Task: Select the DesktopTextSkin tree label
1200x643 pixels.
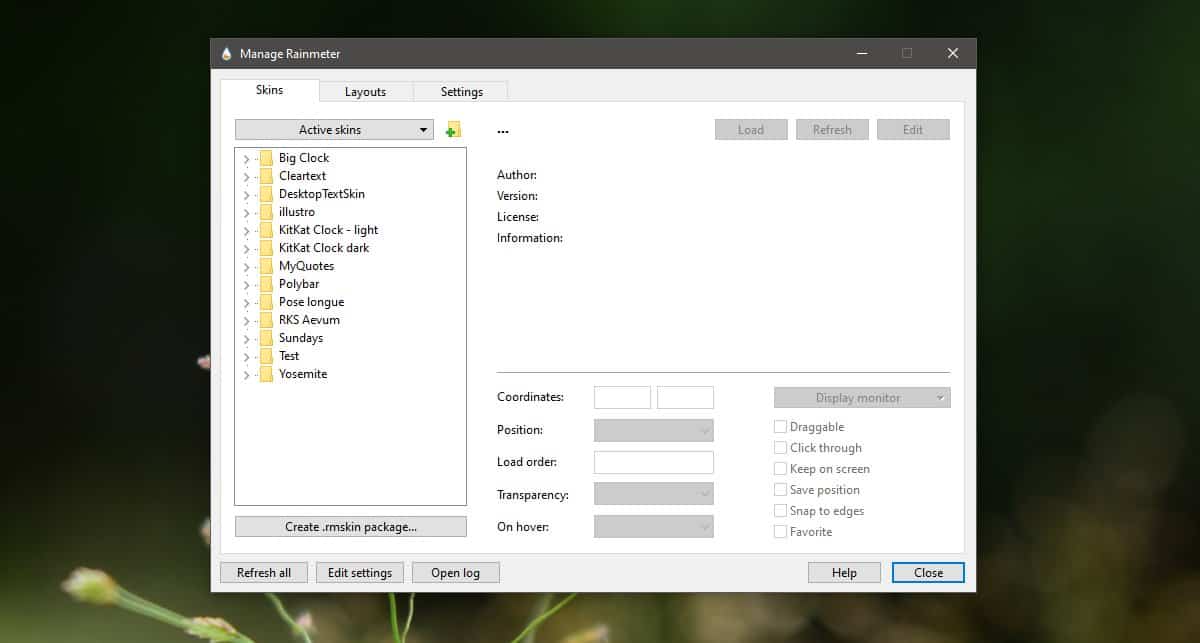Action: [322, 194]
